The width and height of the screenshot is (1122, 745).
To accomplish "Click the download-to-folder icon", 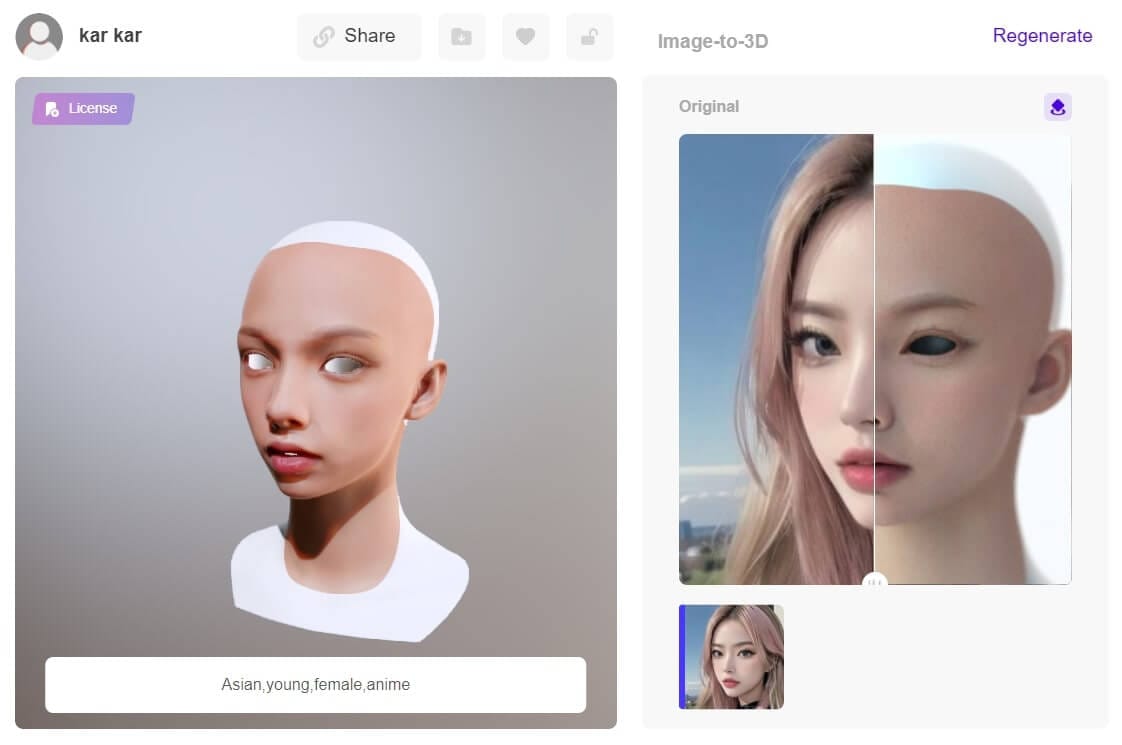I will tap(461, 37).
